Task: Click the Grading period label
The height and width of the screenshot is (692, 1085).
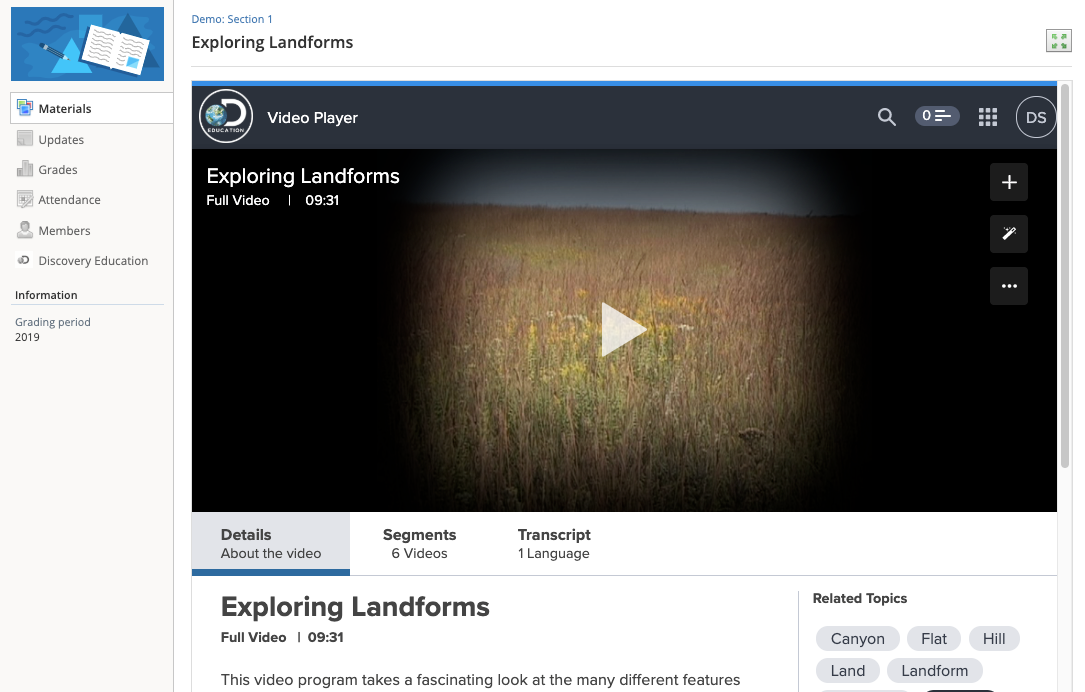Action: [53, 322]
